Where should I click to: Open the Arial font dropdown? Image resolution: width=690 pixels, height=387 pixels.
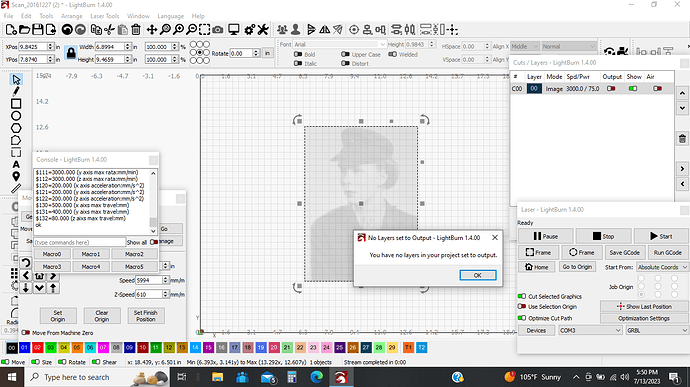tap(339, 44)
